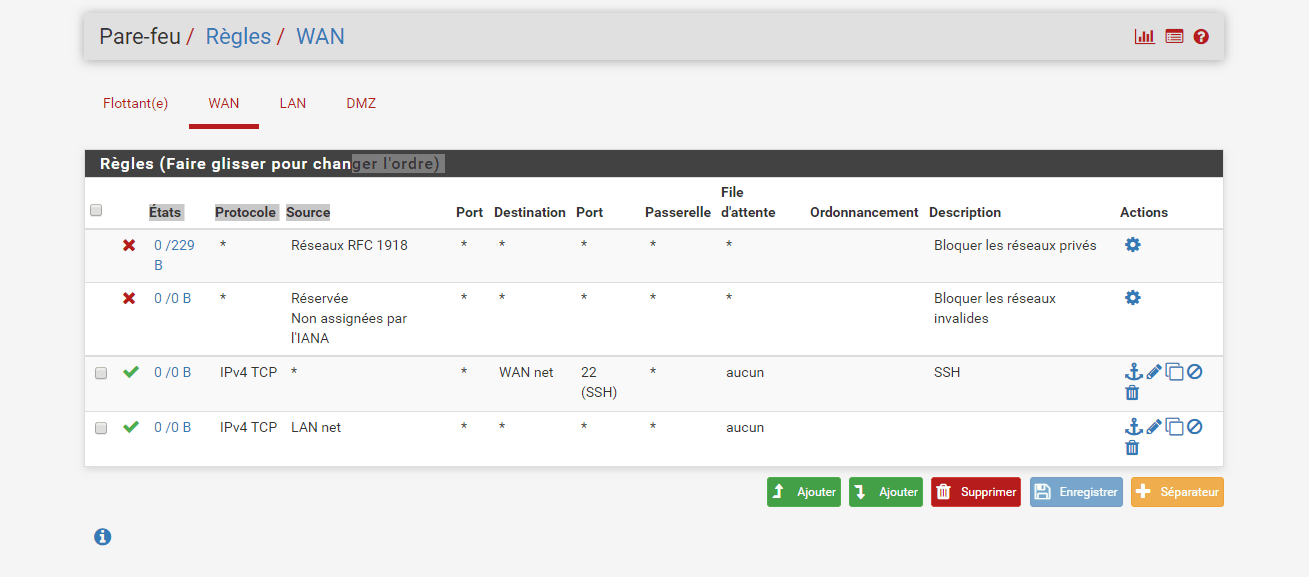Click 'Bloquer les réseaux invalides' description
This screenshot has height=577, width=1309.
(995, 308)
